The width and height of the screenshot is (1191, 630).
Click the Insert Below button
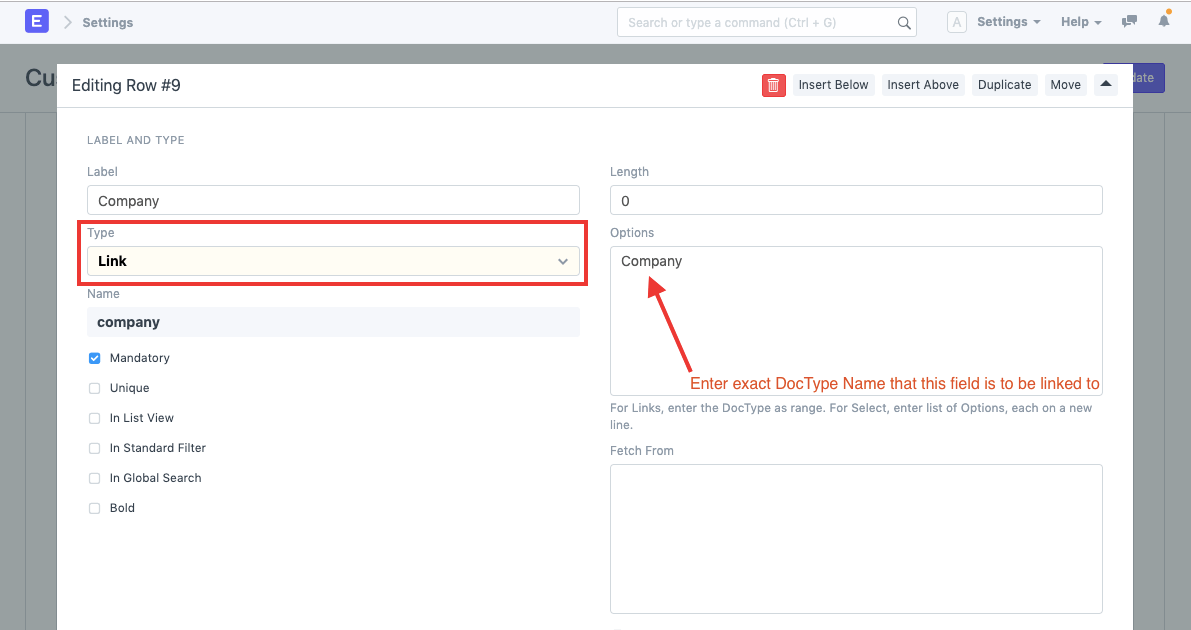click(833, 85)
